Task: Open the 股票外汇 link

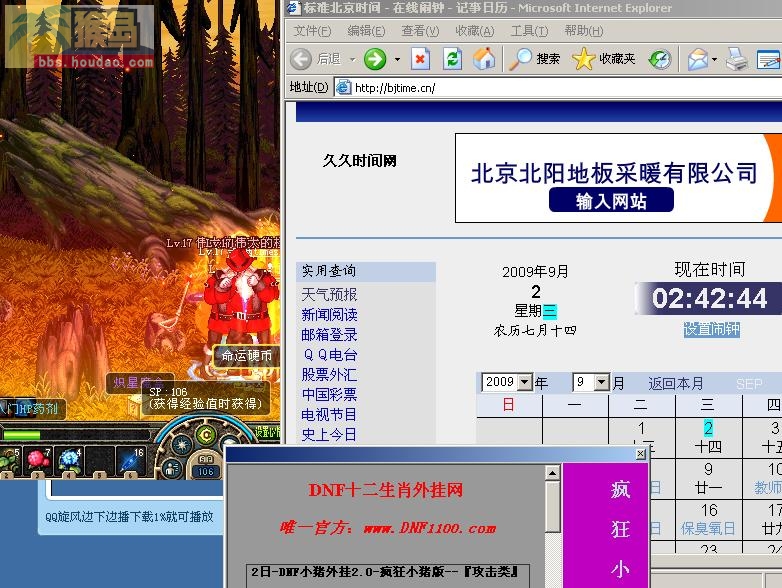Action: click(329, 375)
